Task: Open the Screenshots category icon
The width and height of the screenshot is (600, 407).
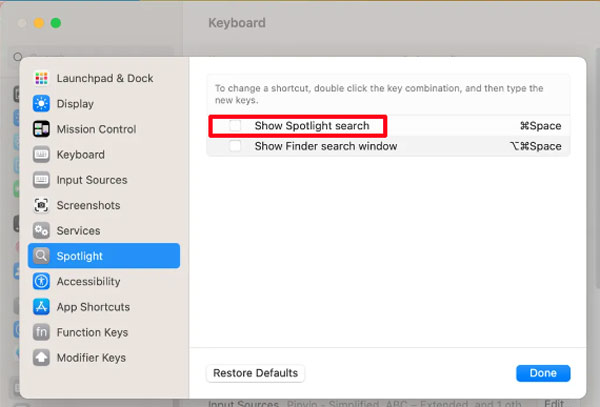Action: [x=41, y=205]
